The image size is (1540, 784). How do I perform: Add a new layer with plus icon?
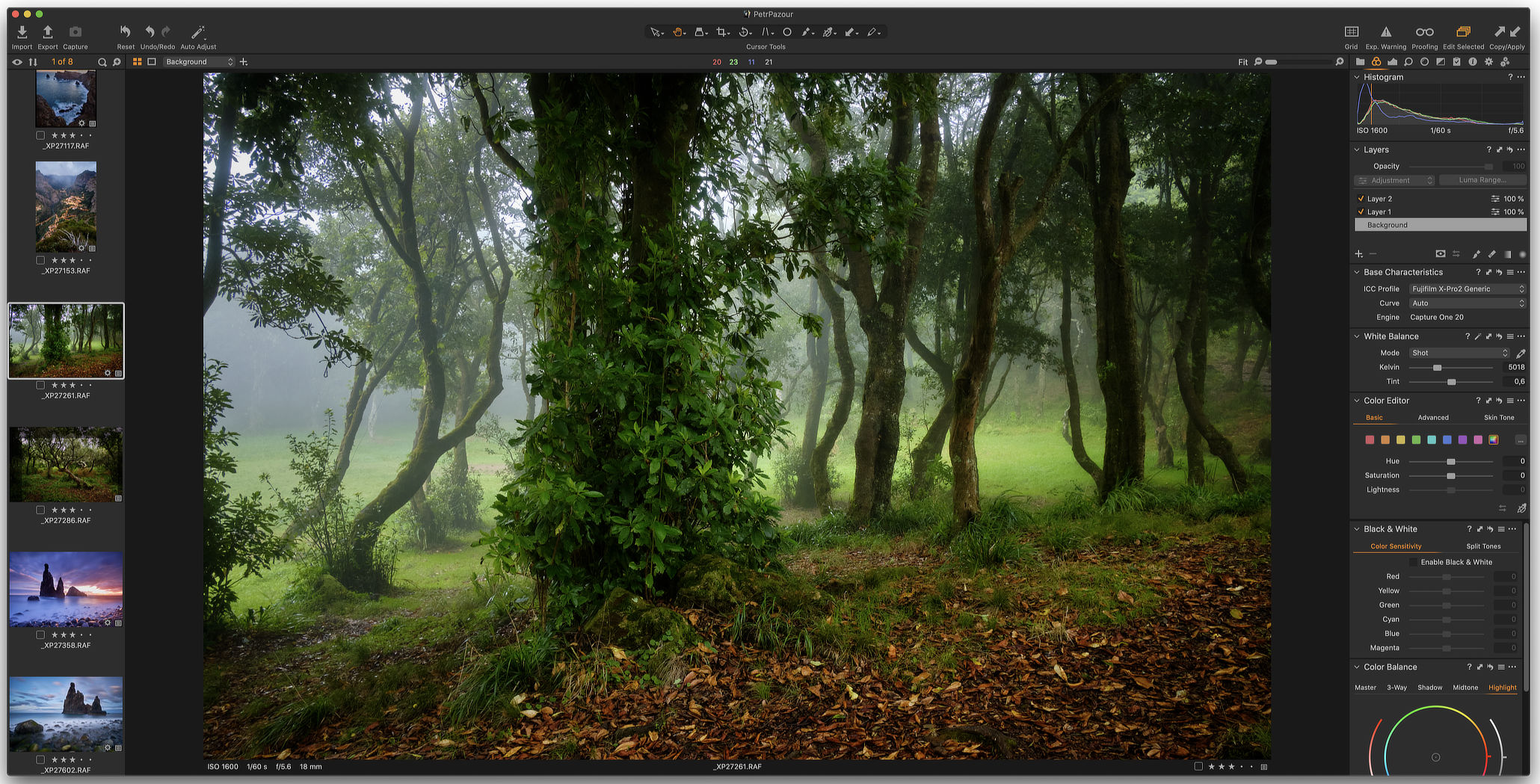click(1358, 254)
